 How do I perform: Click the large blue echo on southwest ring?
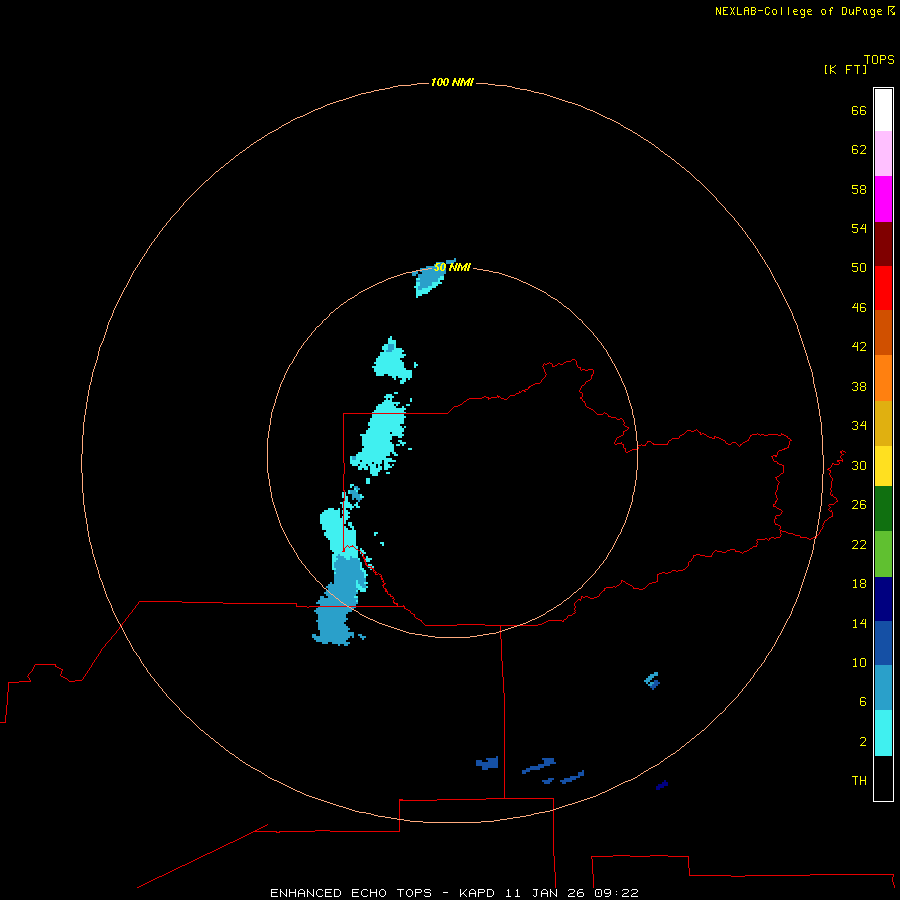click(x=340, y=600)
